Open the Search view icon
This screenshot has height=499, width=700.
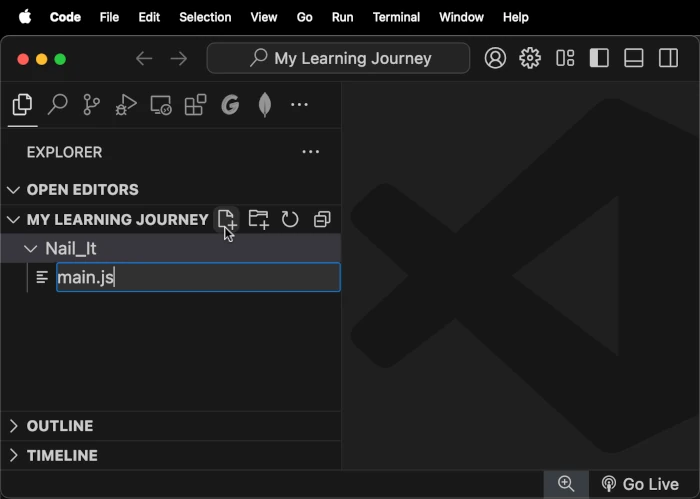coord(57,105)
